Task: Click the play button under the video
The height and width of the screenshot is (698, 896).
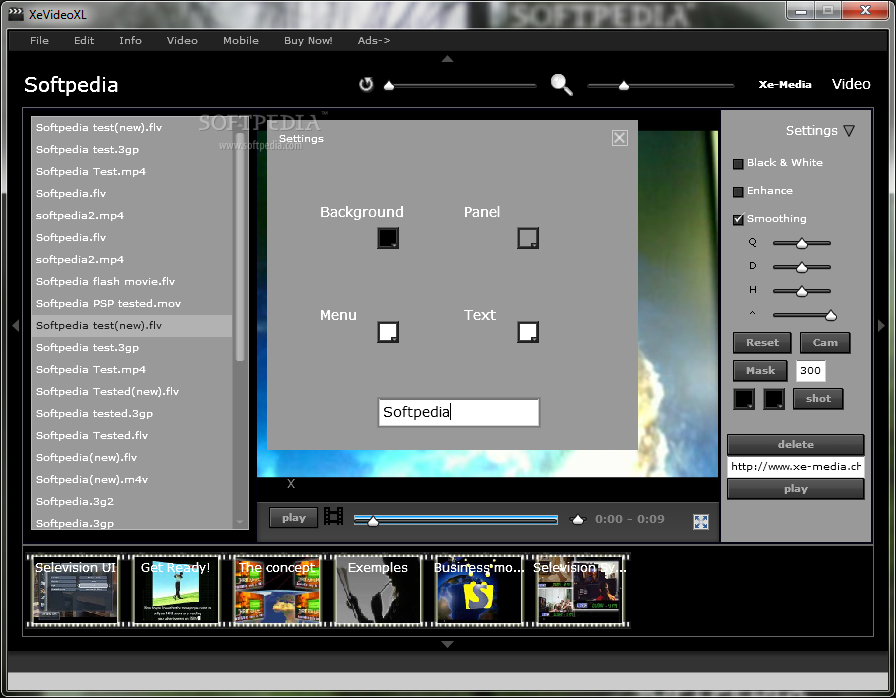Action: pos(294,518)
